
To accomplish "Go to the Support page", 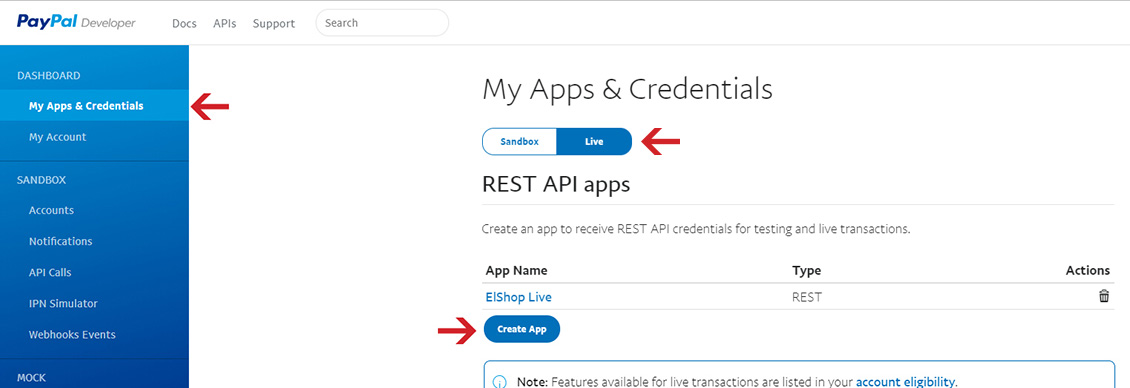I will point(274,23).
